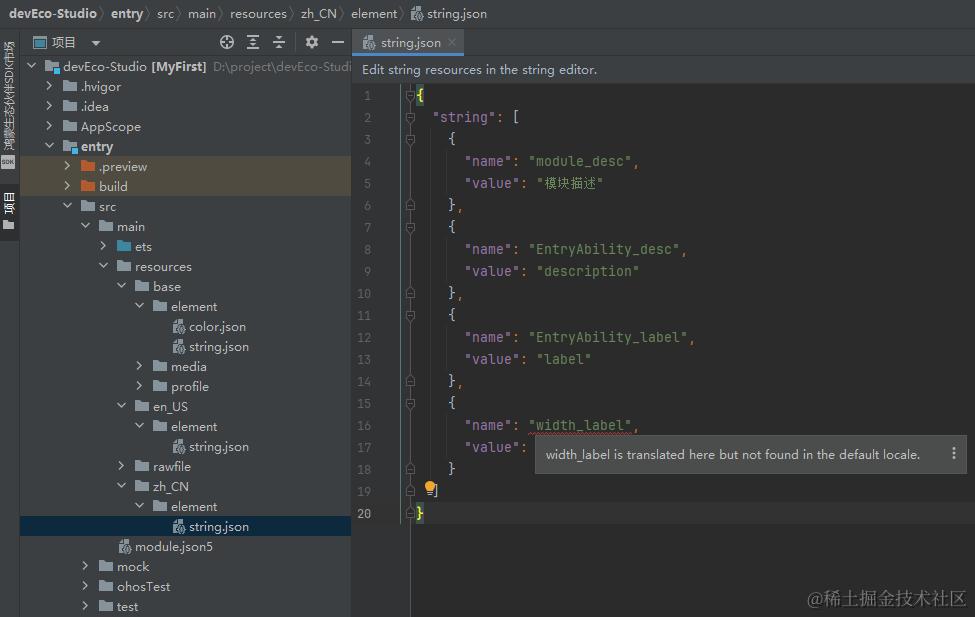Expand the media folder
Viewport: 975px width, 617px height.
click(x=140, y=366)
